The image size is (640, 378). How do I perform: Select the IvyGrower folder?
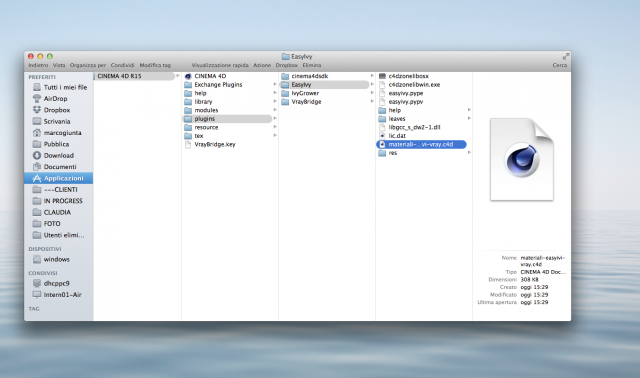(300, 93)
